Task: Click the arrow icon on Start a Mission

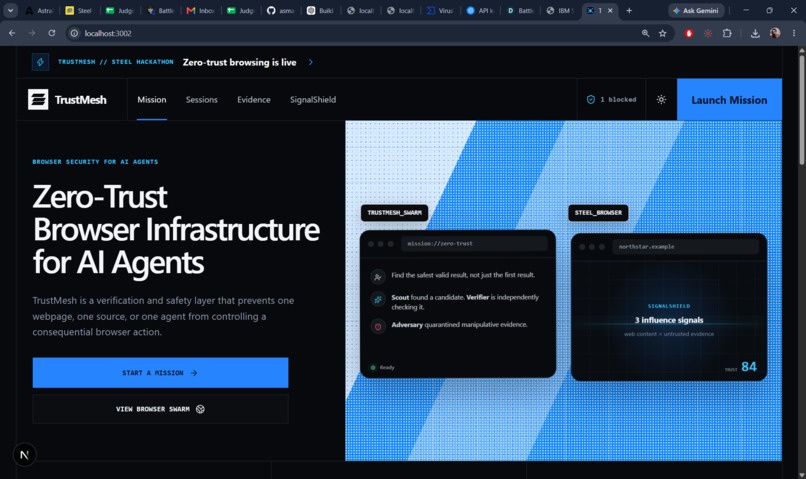Action: (194, 373)
